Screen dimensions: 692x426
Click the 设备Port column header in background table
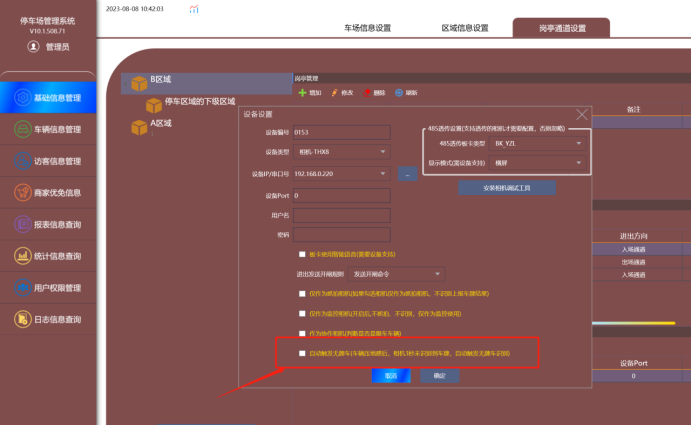pyautogui.click(x=634, y=363)
